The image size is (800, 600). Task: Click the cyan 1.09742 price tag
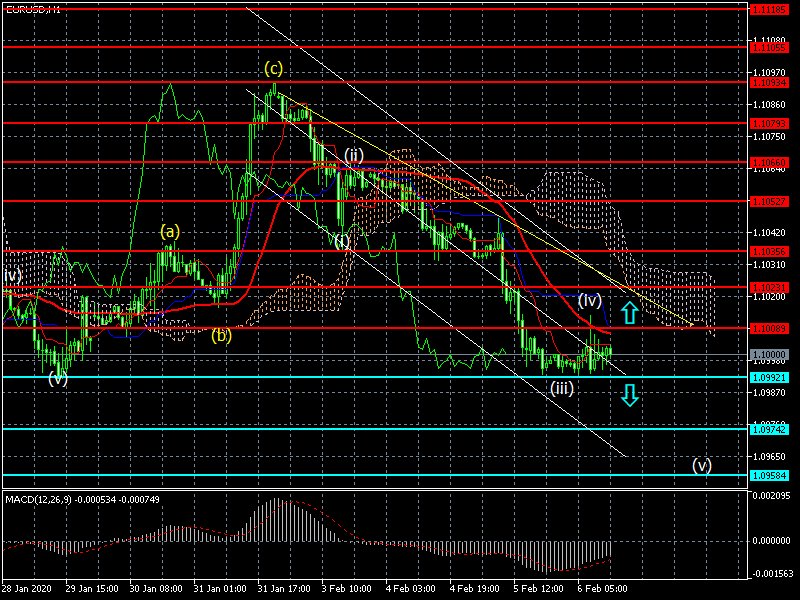pyautogui.click(x=769, y=430)
